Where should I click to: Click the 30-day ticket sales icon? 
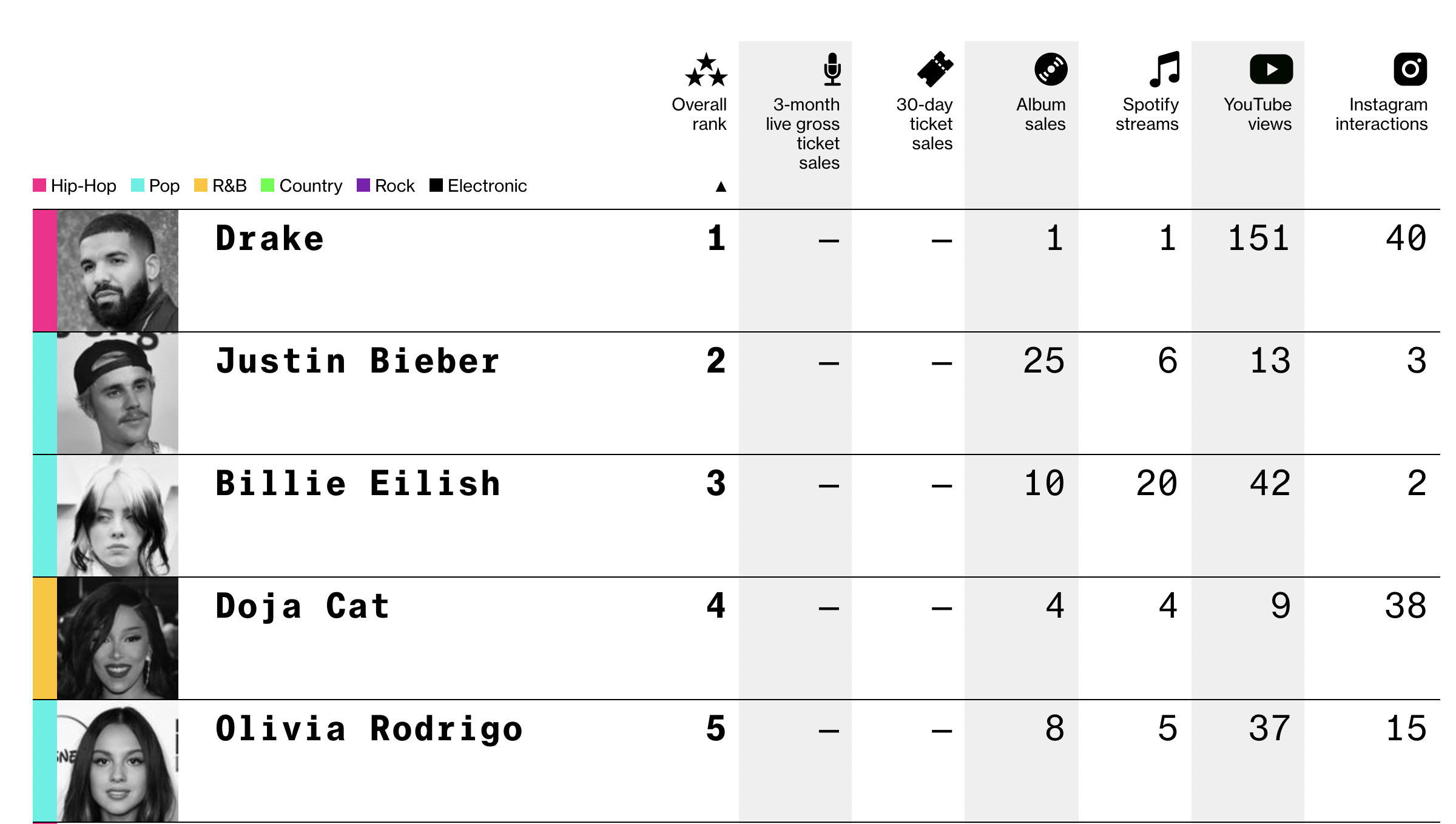point(935,69)
